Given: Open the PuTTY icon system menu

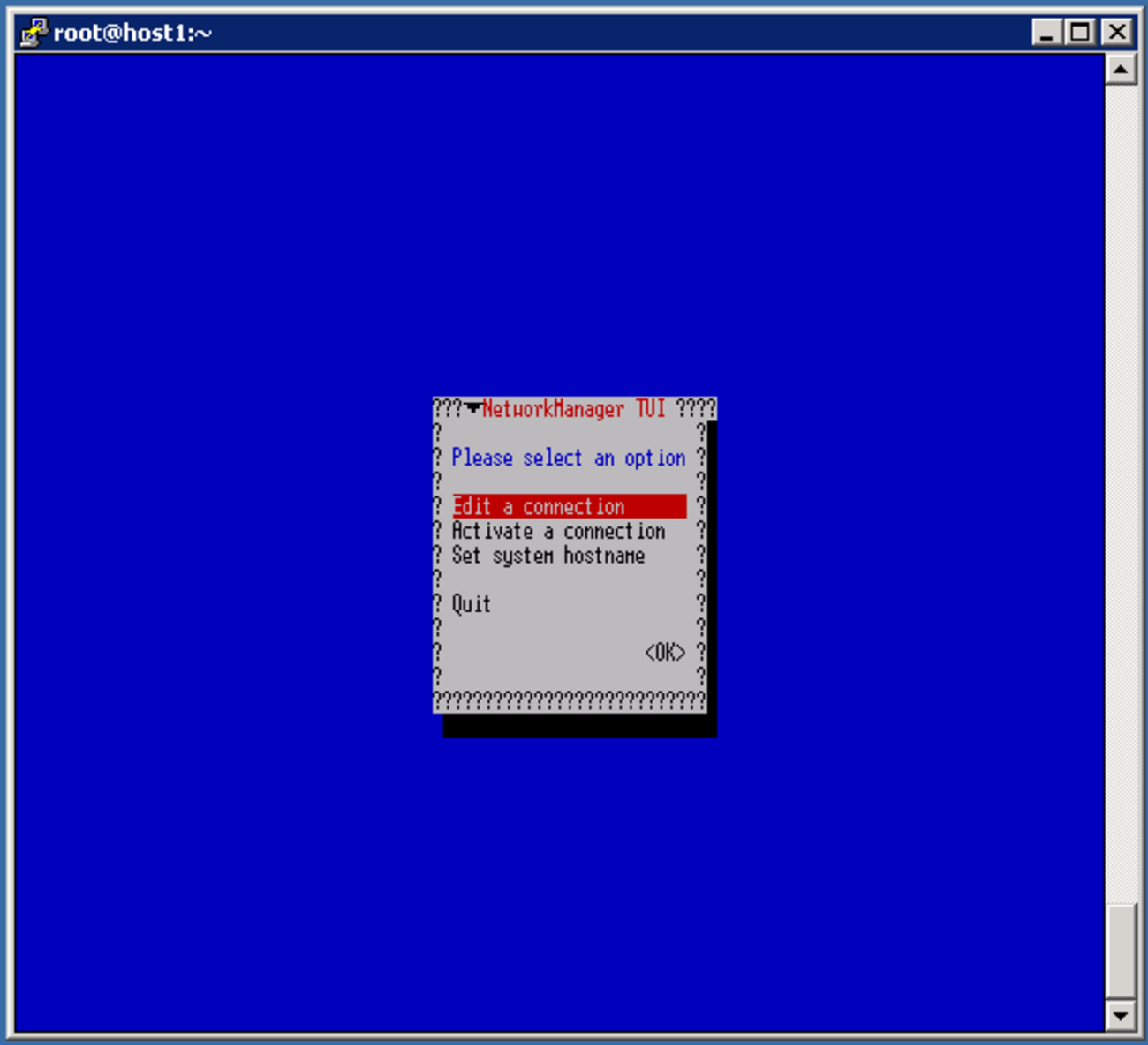Looking at the screenshot, I should (x=34, y=33).
